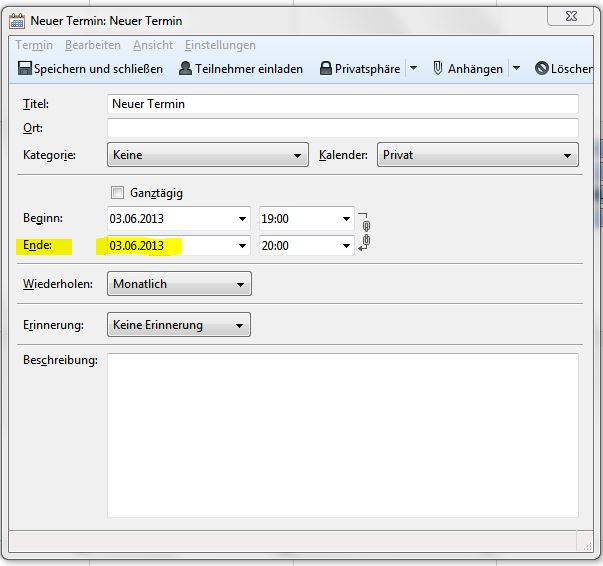The image size is (603, 566).
Task: Click the Ende date value 03.06.2013
Action: click(137, 246)
